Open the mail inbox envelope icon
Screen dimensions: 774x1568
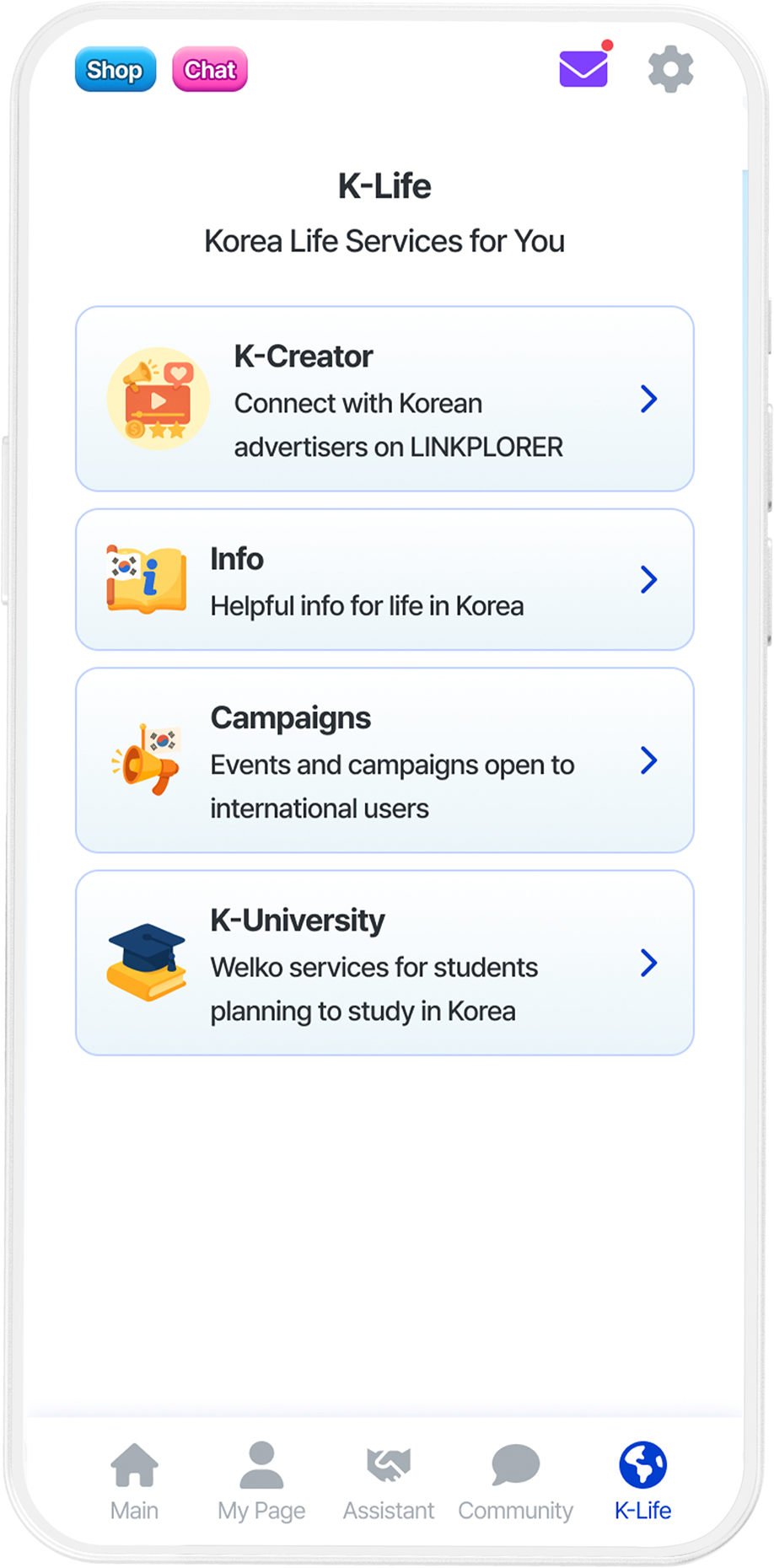tap(583, 68)
